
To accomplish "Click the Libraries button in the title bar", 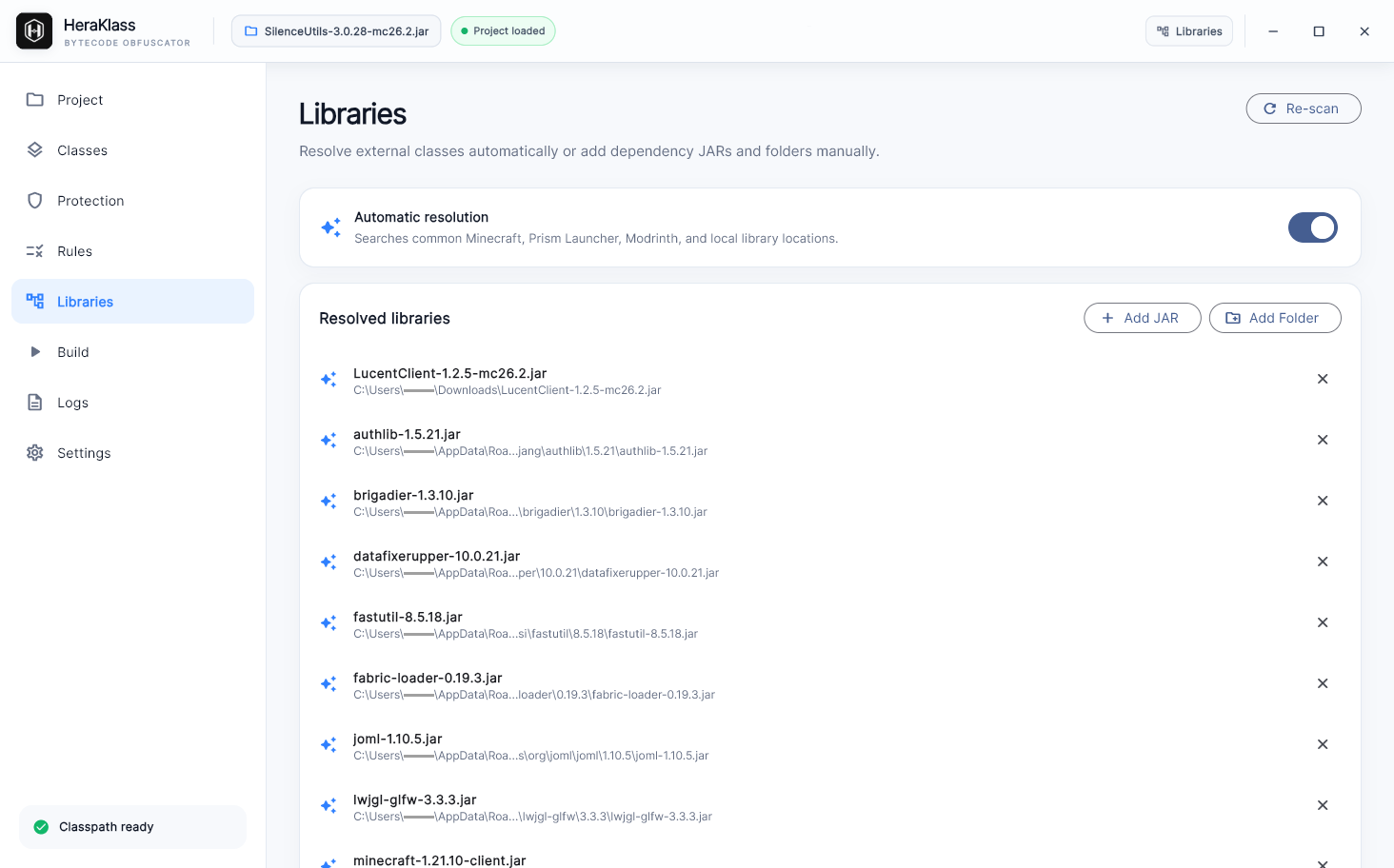I will click(1188, 31).
